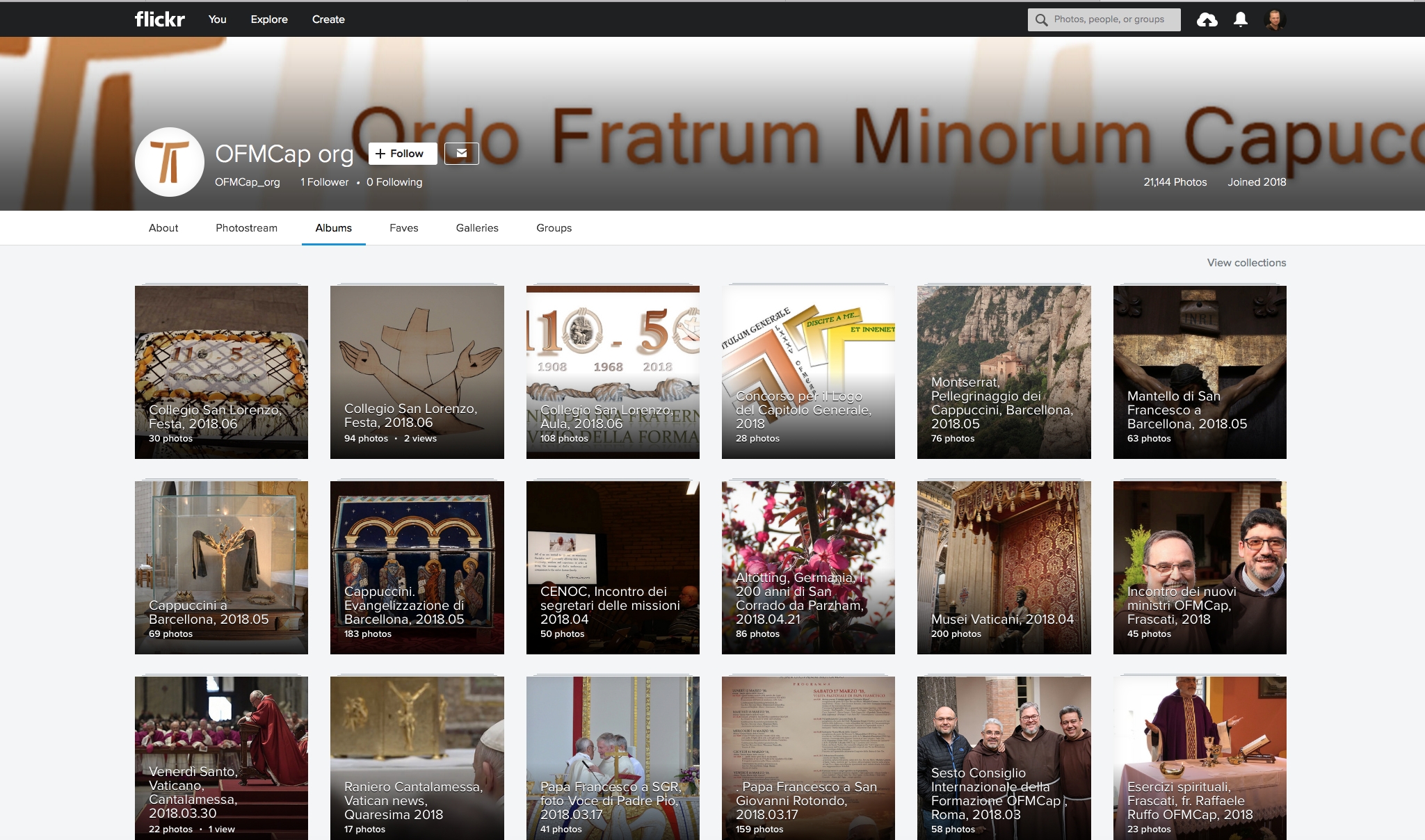This screenshot has width=1425, height=840.
Task: Open the Create menu
Action: coord(328,19)
